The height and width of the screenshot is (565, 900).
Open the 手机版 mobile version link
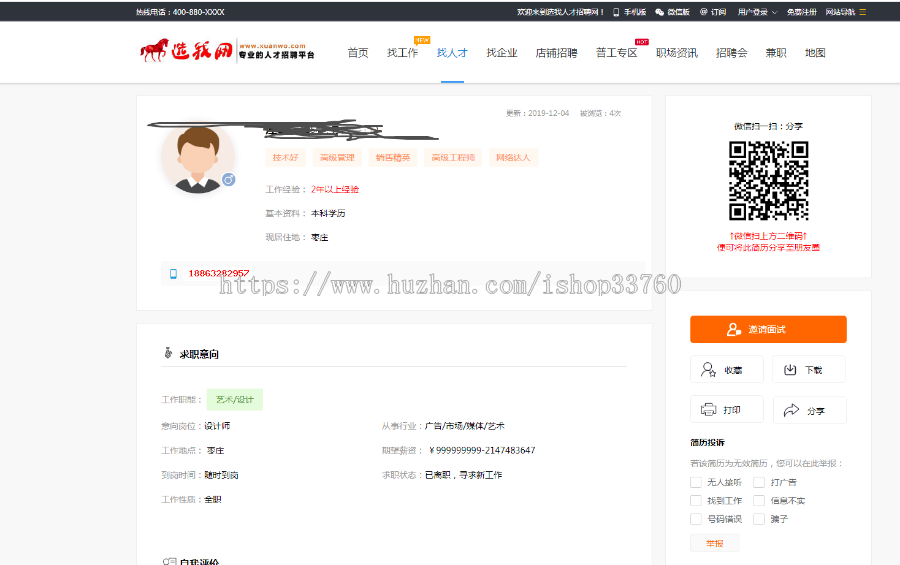[630, 12]
